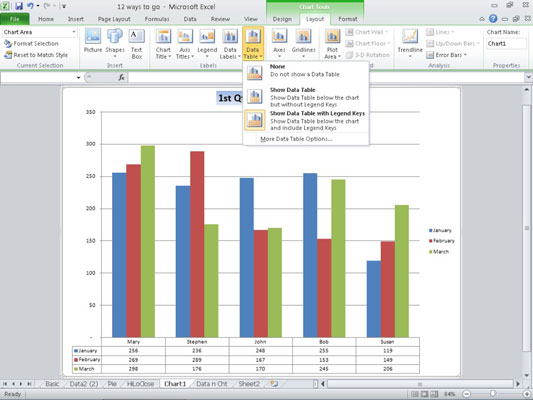The height and width of the screenshot is (400, 533).
Task: Open the Chart Title options
Action: pos(163,44)
